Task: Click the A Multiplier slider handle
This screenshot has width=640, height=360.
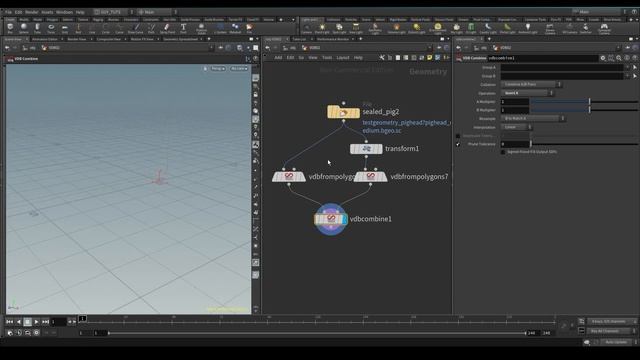Action: click(x=589, y=102)
